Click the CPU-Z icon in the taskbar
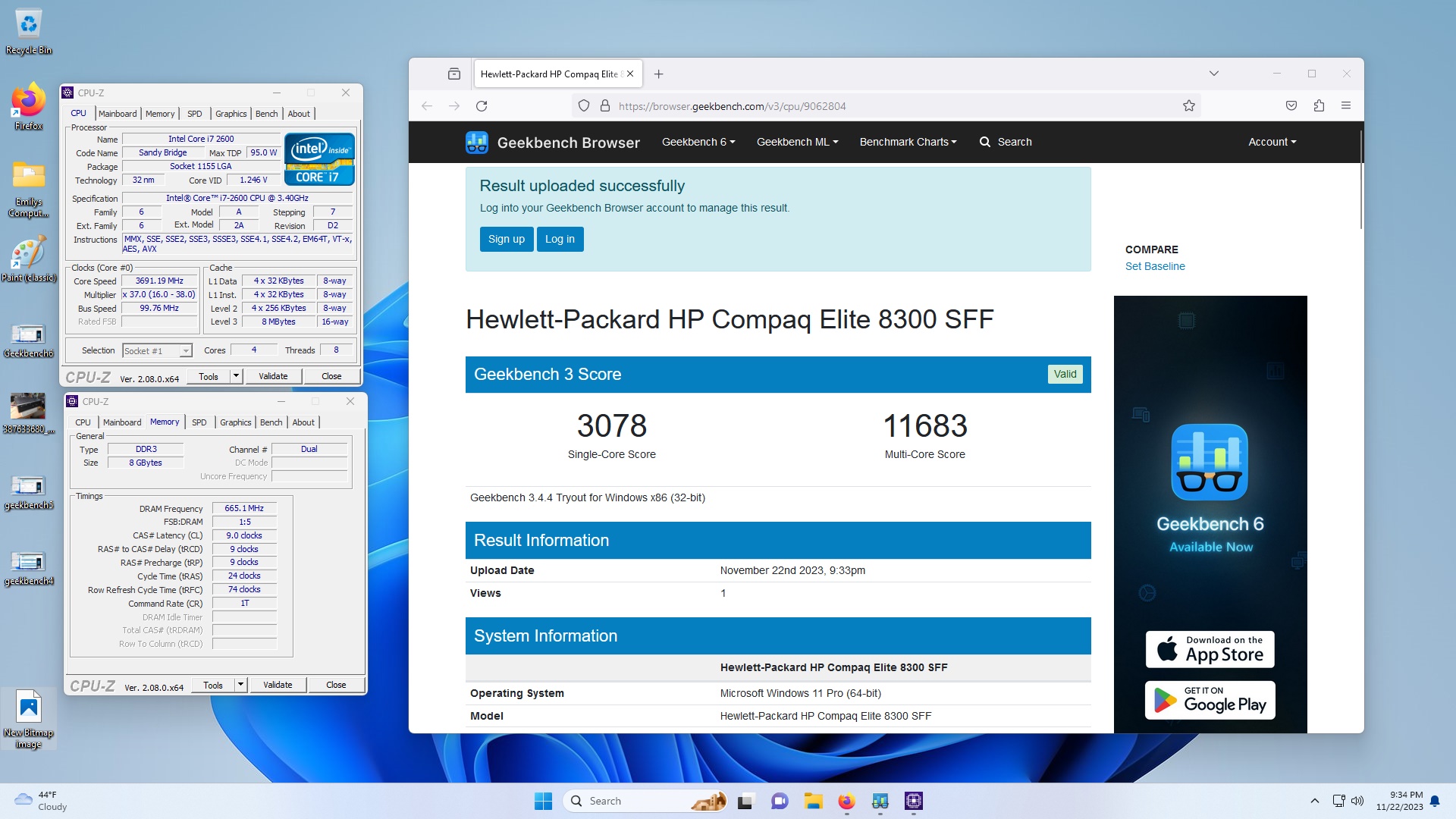Viewport: 1456px width, 819px height. pyautogui.click(x=914, y=801)
